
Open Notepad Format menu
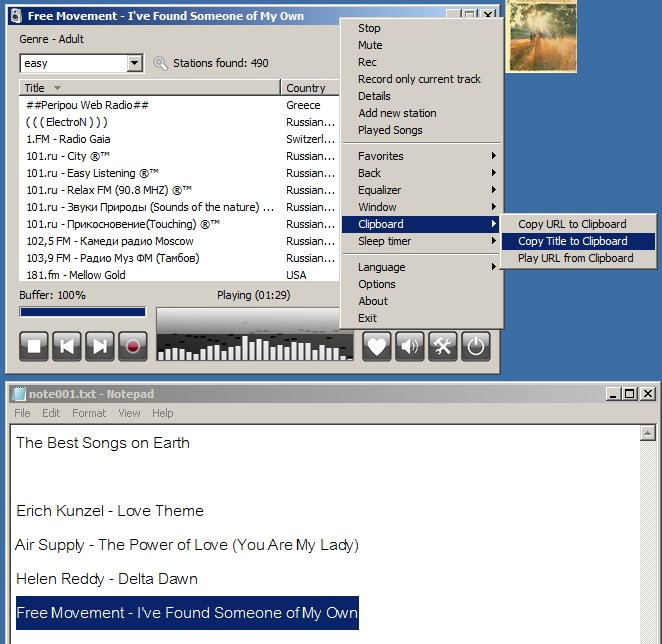(89, 413)
